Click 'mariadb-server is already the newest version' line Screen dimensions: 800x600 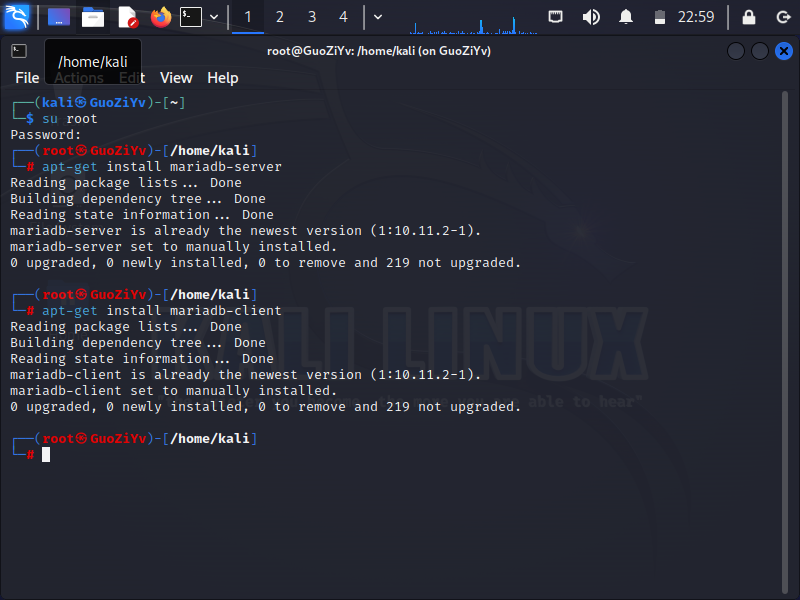[245, 231]
